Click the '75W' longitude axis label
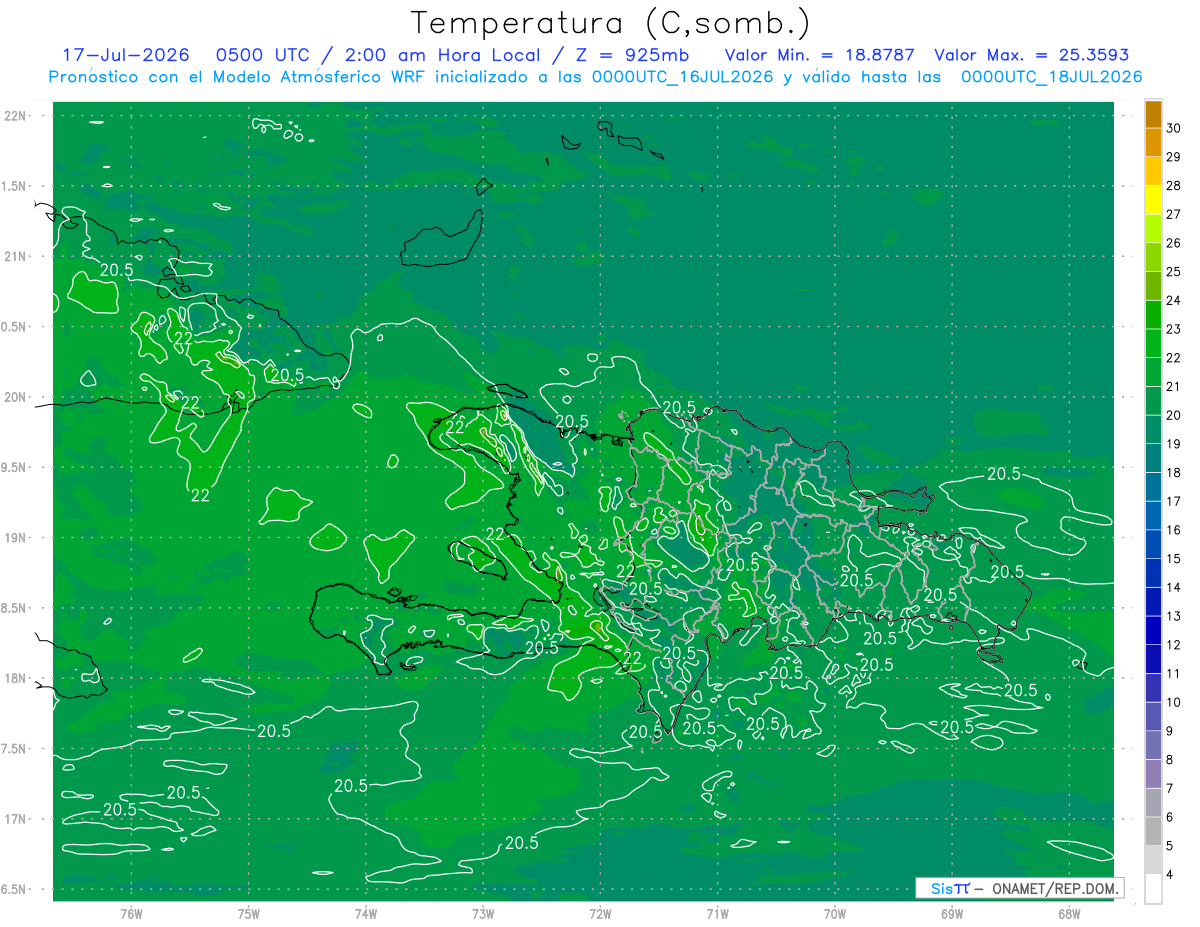Screen dimensions: 1200x927 pos(248,913)
